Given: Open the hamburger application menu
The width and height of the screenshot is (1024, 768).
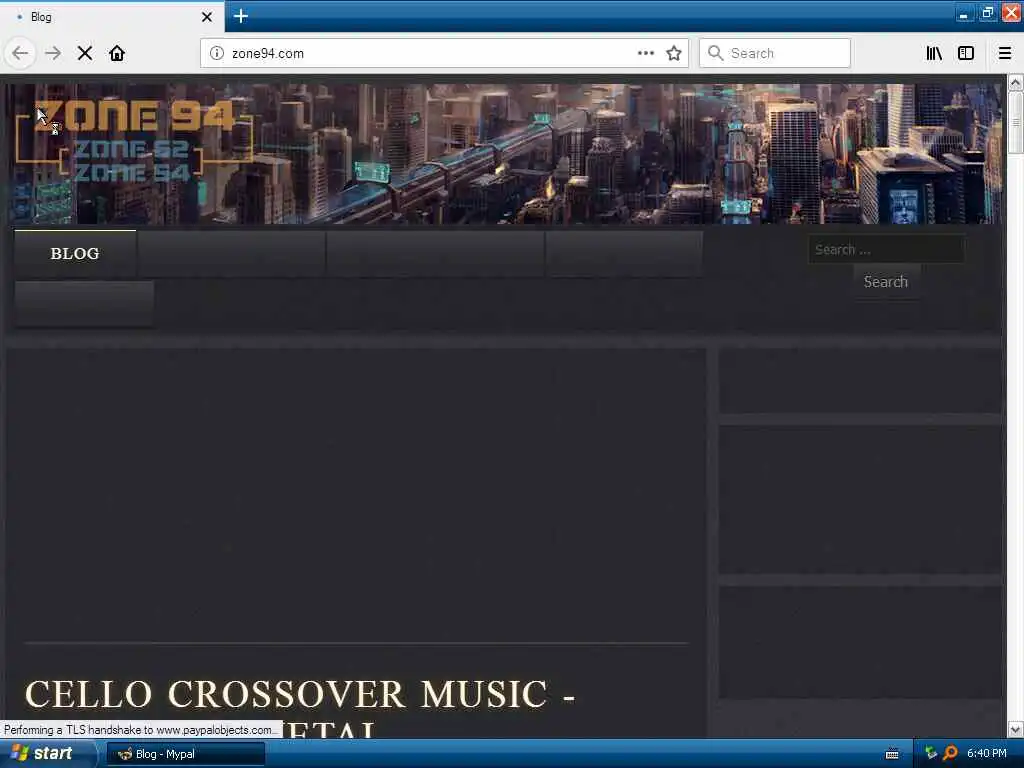Looking at the screenshot, I should [1005, 53].
